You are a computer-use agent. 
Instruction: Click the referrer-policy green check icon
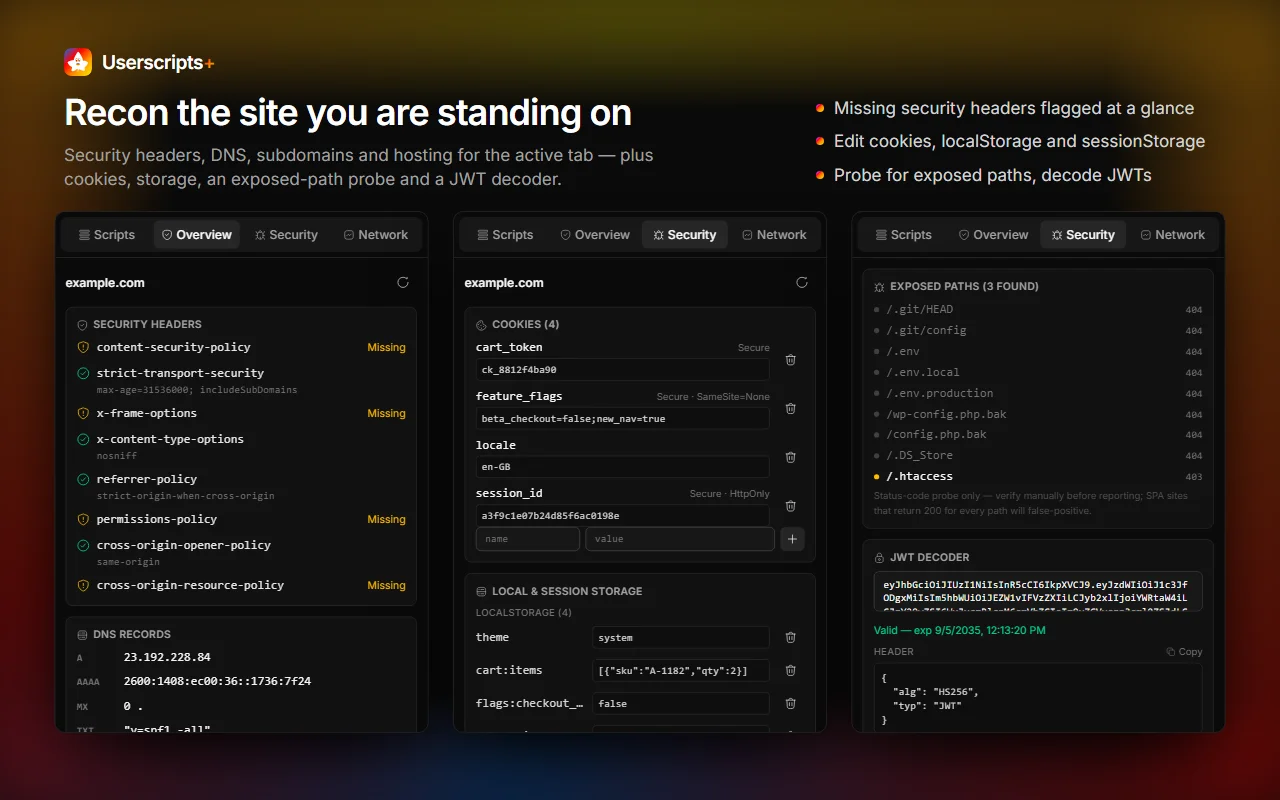(84, 479)
